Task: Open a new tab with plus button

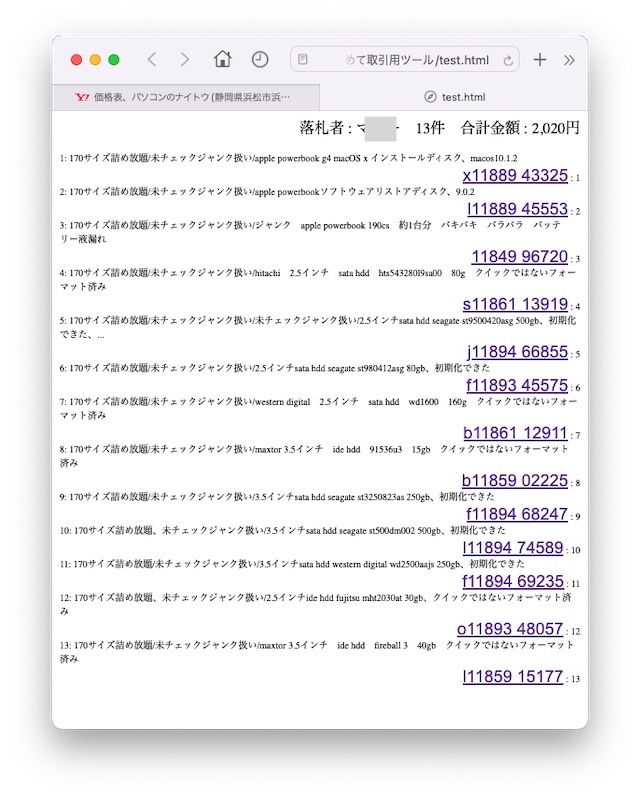Action: point(540,60)
